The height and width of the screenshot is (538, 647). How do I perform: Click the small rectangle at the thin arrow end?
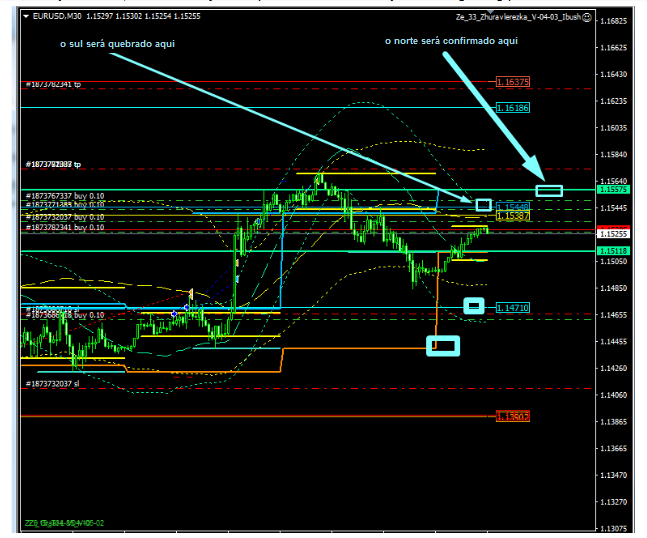point(483,204)
